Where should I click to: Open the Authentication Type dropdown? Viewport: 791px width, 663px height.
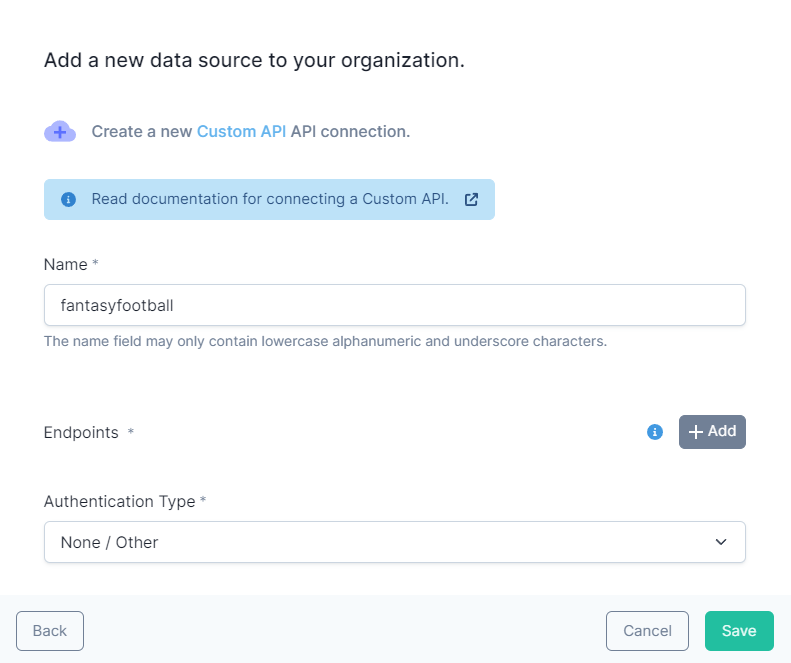point(394,542)
